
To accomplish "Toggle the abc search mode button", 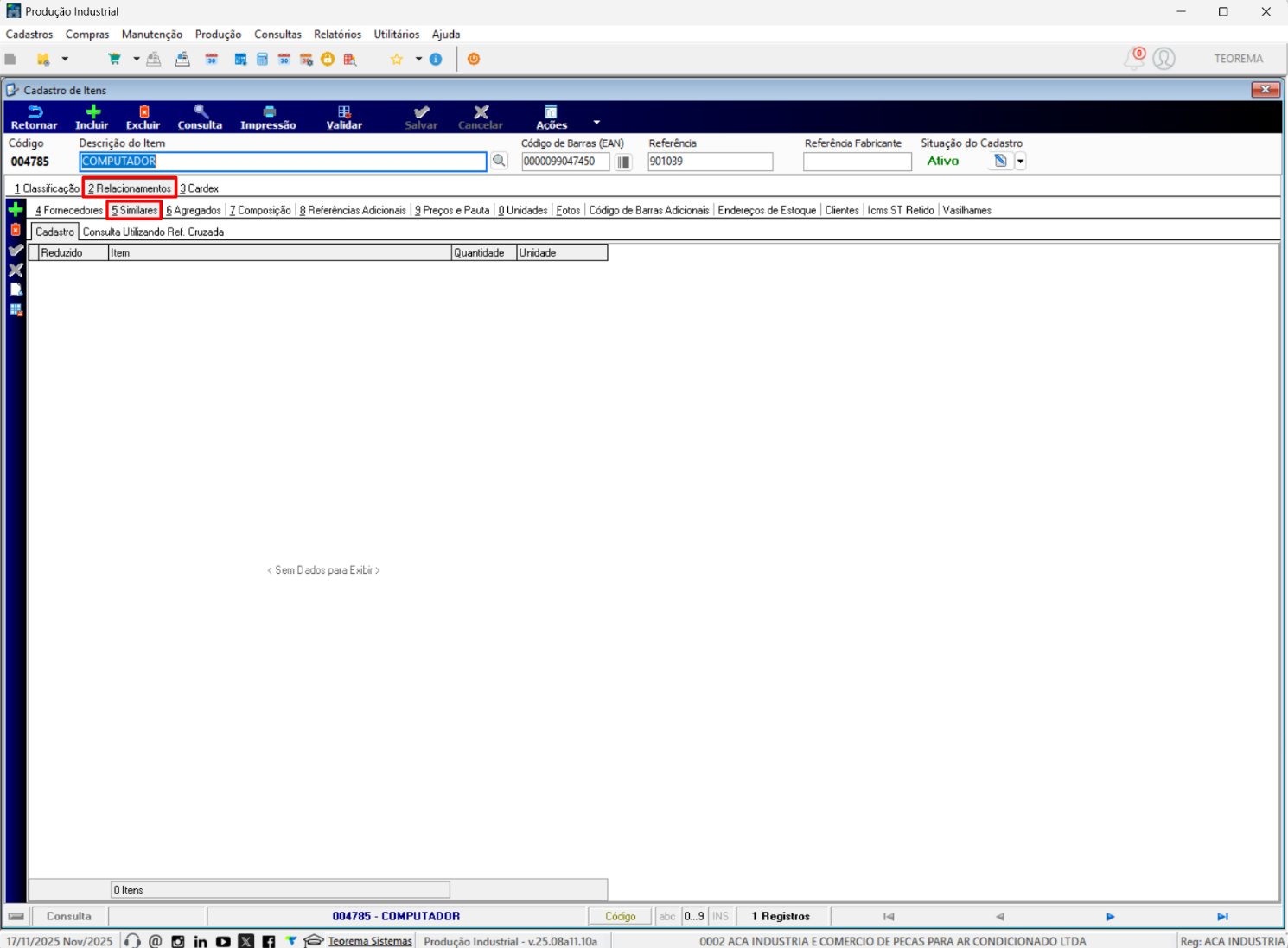I will pos(667,916).
